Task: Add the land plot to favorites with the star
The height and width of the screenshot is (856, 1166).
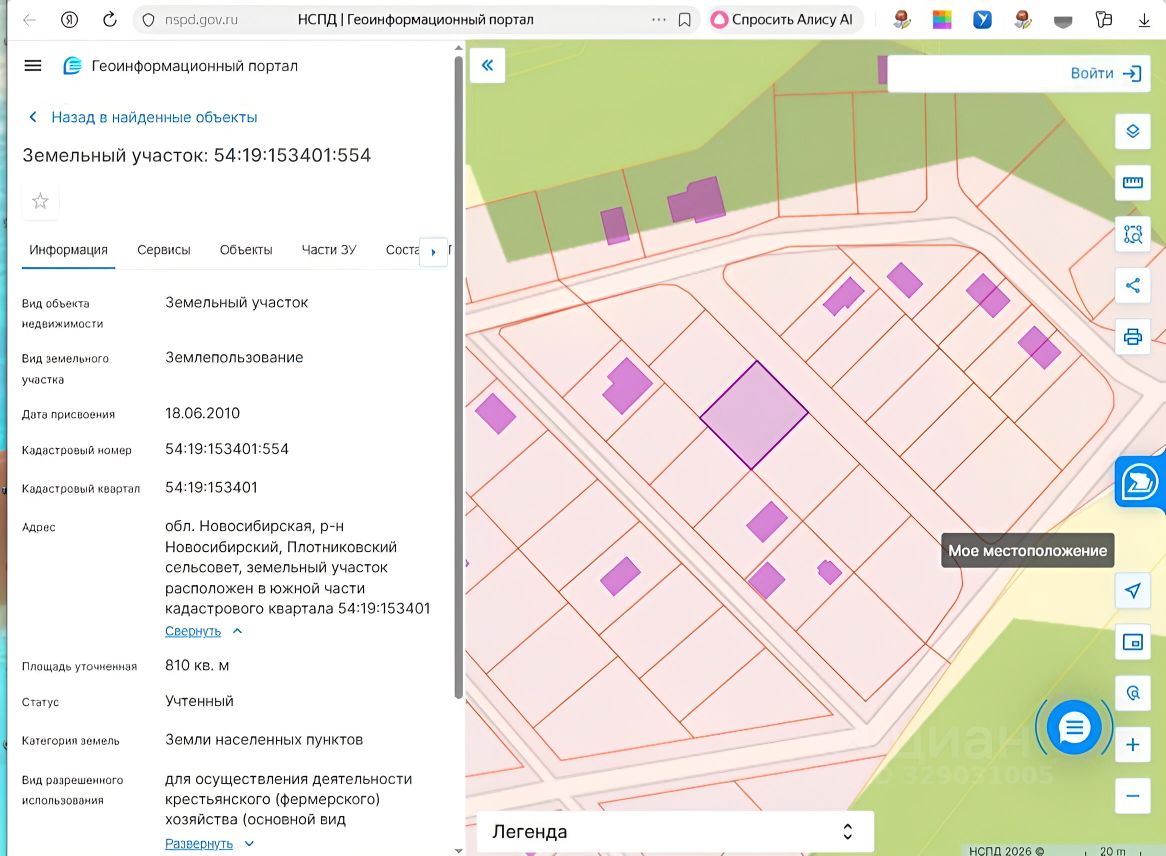Action: (40, 201)
